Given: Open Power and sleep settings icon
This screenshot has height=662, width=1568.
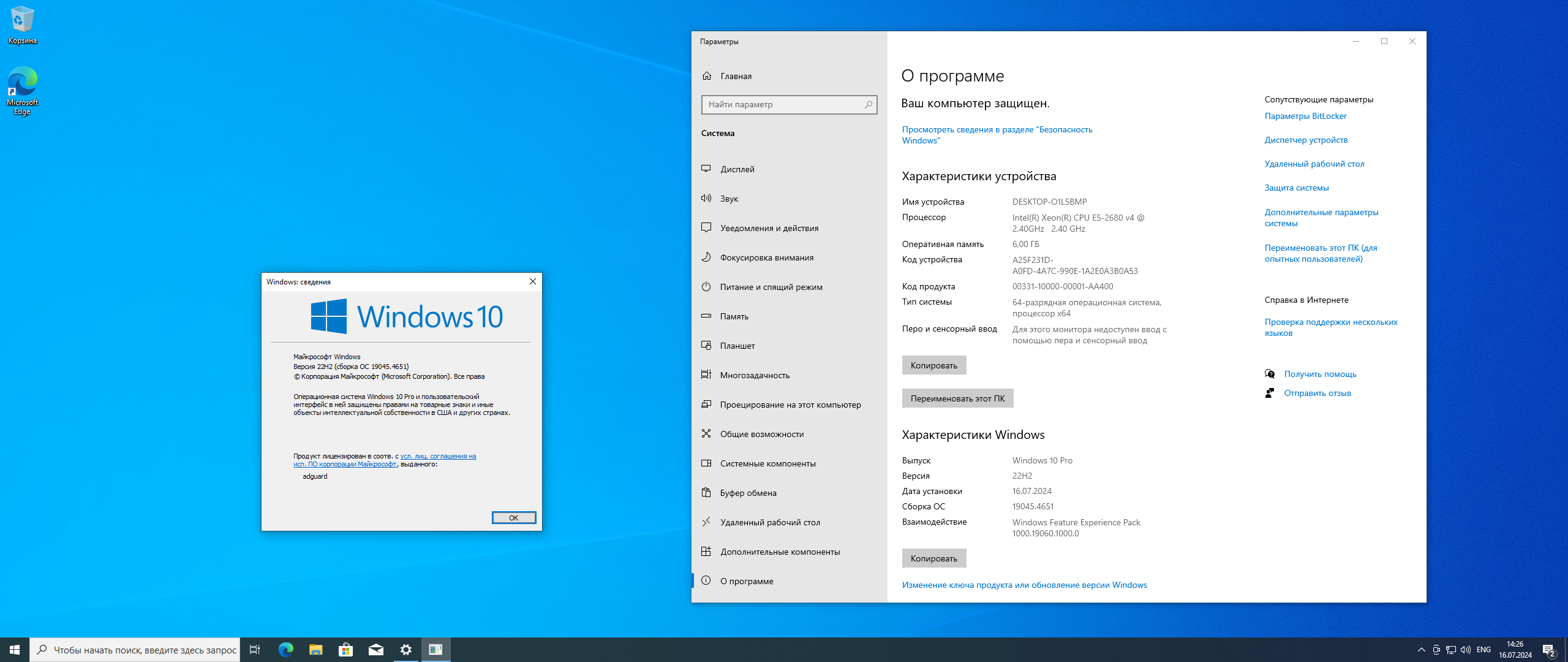Looking at the screenshot, I should (x=706, y=286).
